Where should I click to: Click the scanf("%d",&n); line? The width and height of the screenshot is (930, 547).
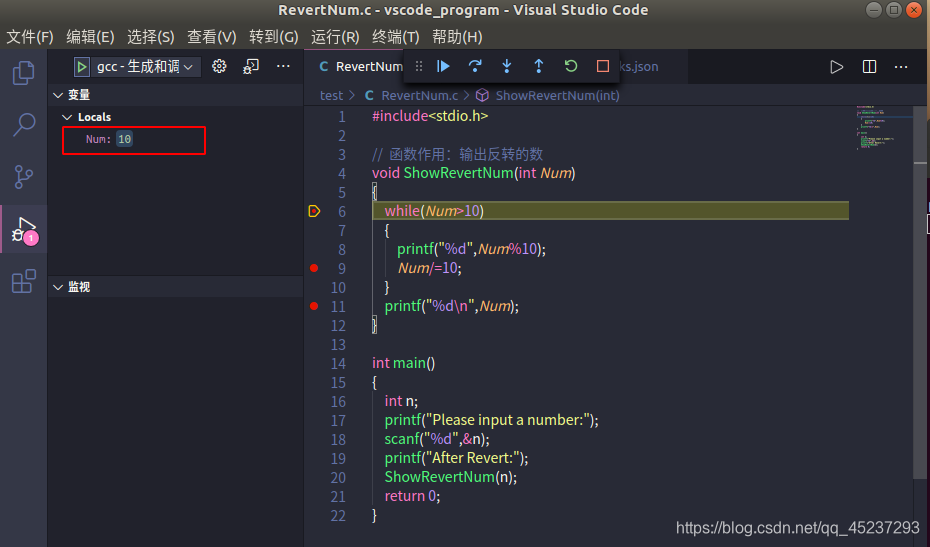coord(437,438)
